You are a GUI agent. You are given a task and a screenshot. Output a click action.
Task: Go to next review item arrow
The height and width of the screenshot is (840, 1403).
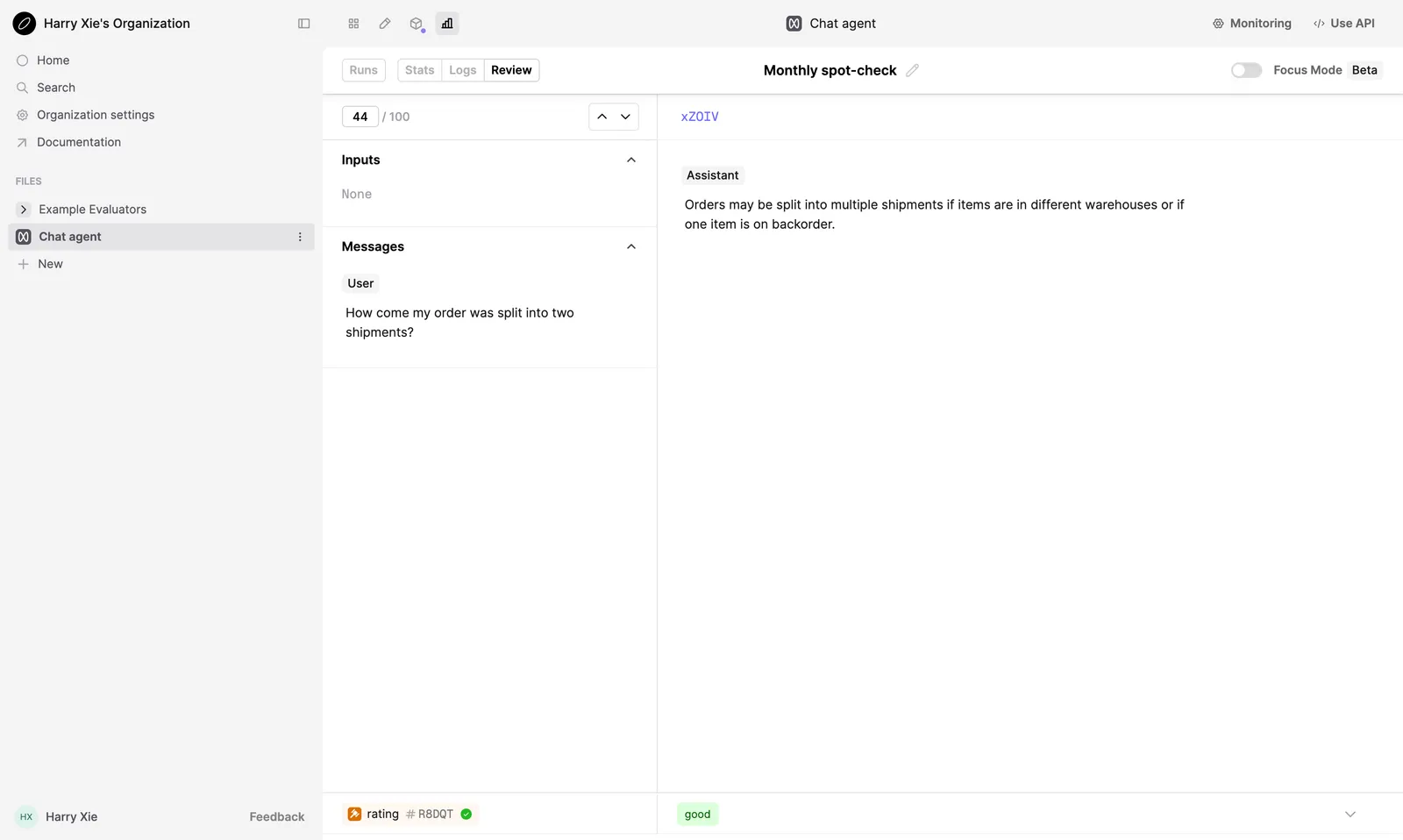point(625,117)
